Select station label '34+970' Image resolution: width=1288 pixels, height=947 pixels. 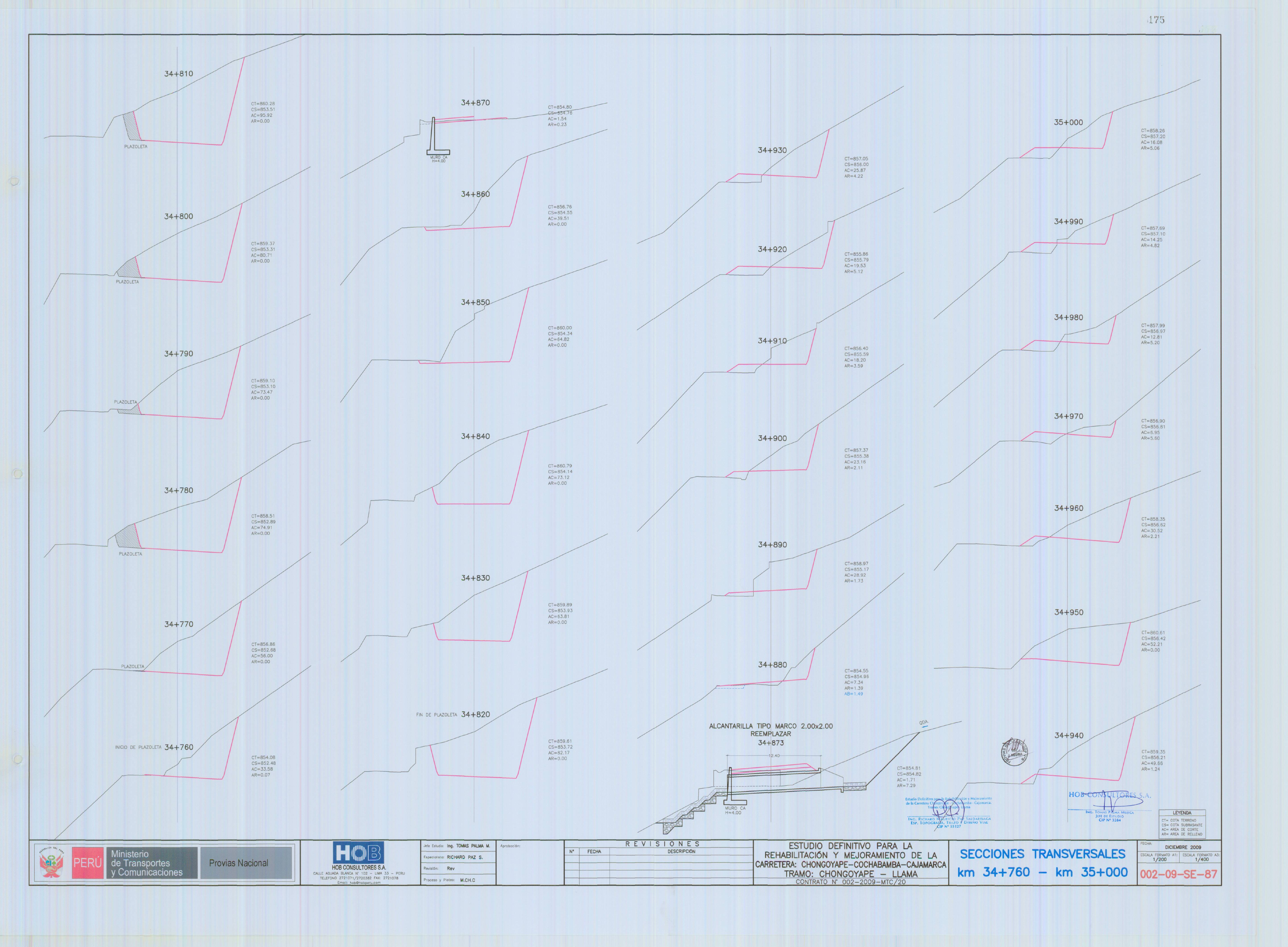pos(1068,417)
